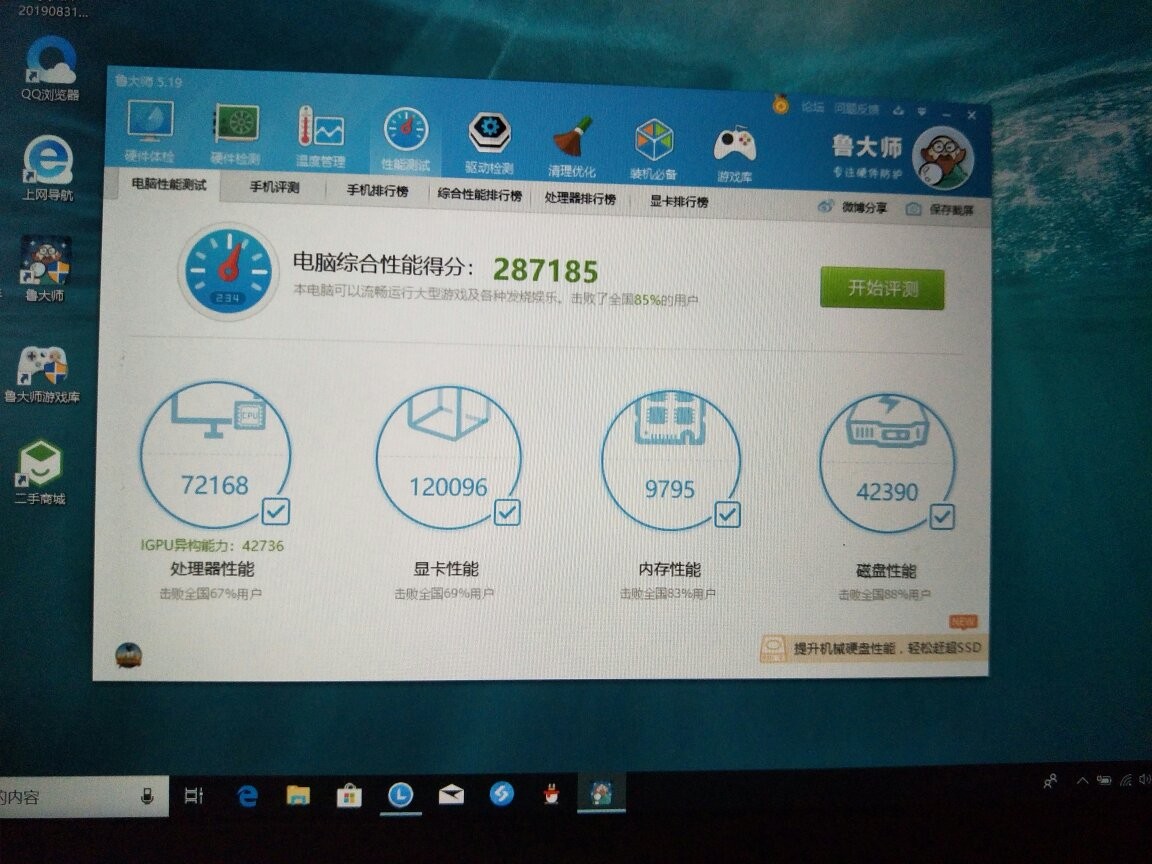1152x864 pixels.
Task: Open 上网导航 desktop shortcut
Action: point(48,168)
